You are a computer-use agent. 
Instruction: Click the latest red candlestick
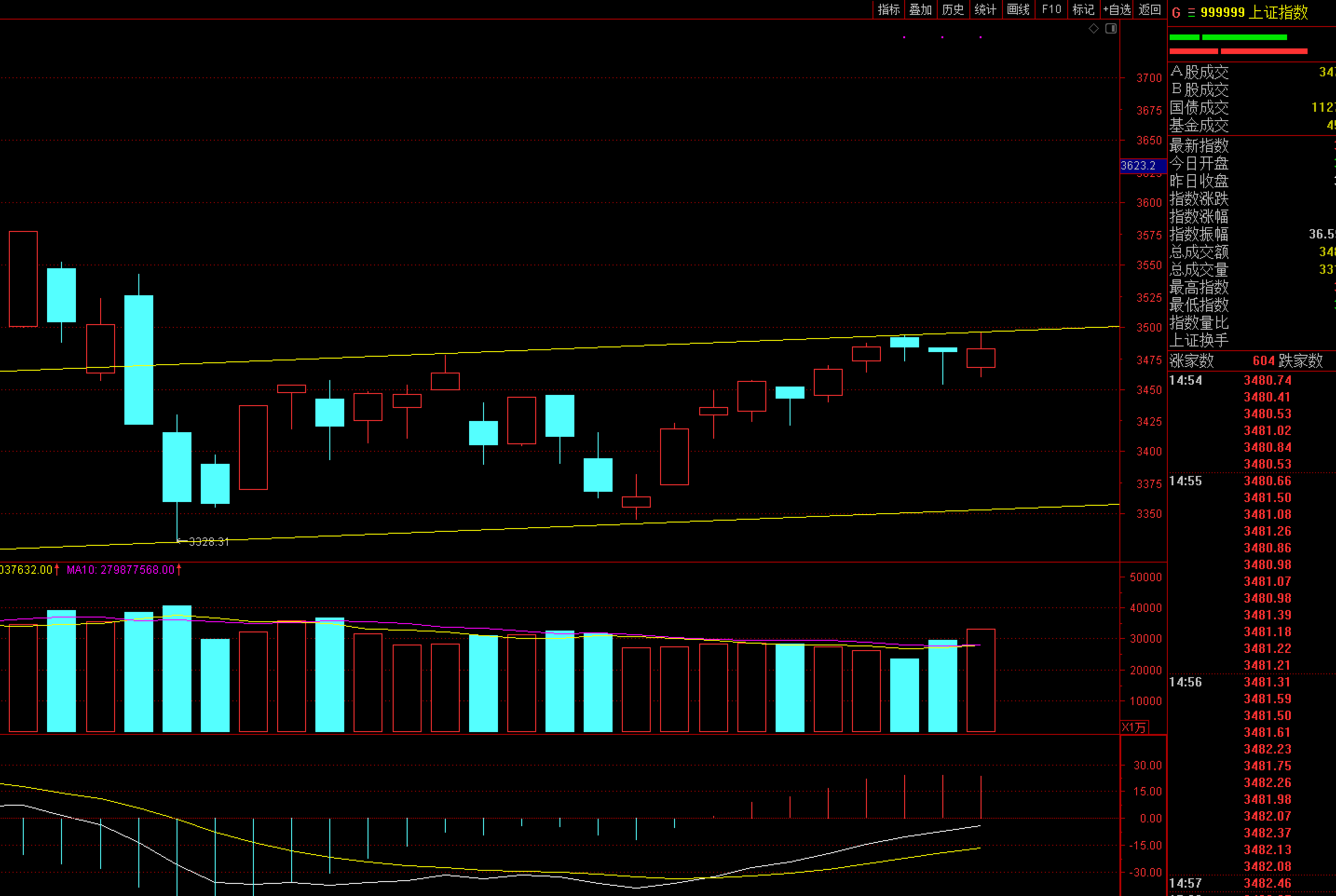tap(981, 358)
